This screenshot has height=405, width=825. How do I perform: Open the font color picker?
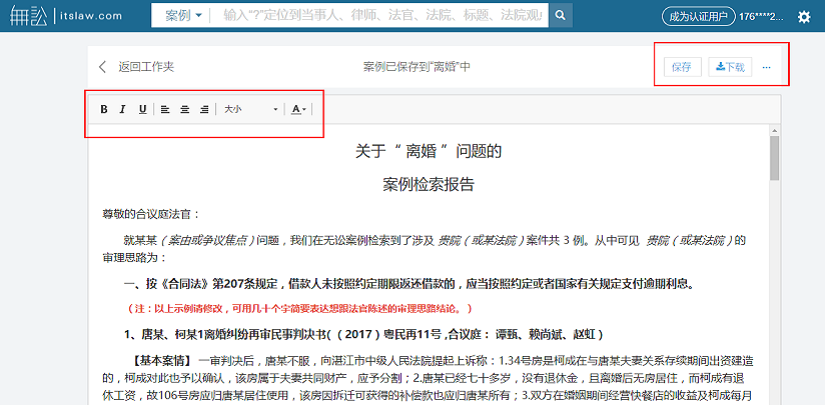click(x=299, y=109)
